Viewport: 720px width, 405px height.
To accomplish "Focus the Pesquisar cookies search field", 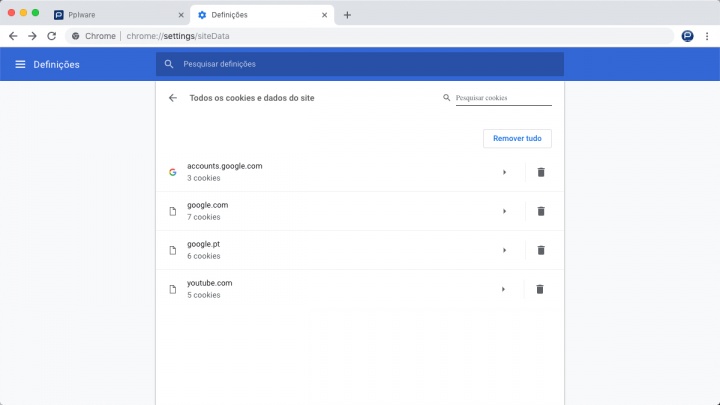I will (x=502, y=98).
